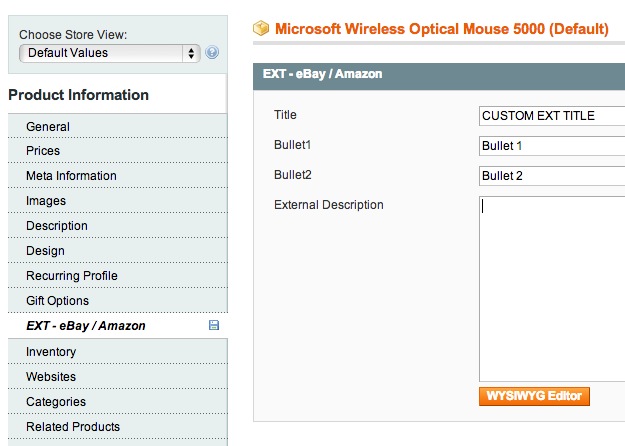Viewport: 625px width, 446px height.
Task: Focus the Title input field
Action: (552, 116)
